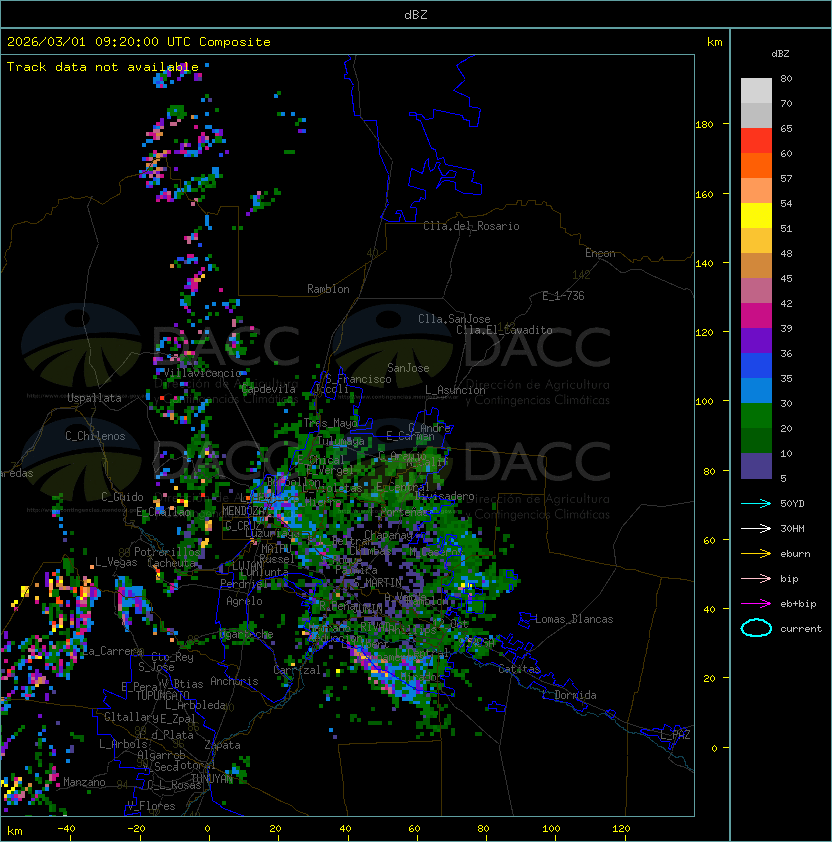Click the 'dBZ' heading above color scale
Image resolution: width=832 pixels, height=842 pixels.
[x=780, y=54]
